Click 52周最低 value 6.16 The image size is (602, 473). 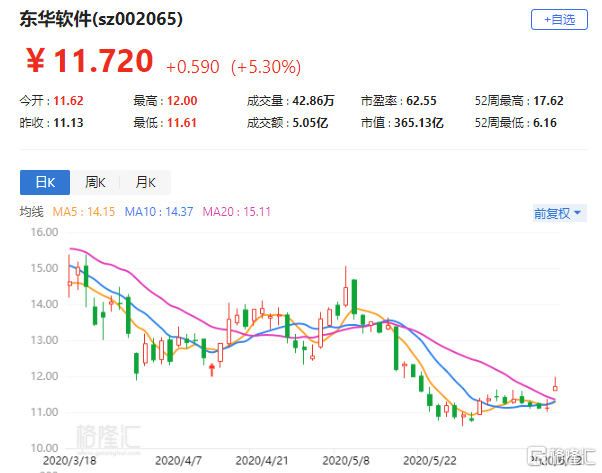tap(545, 123)
